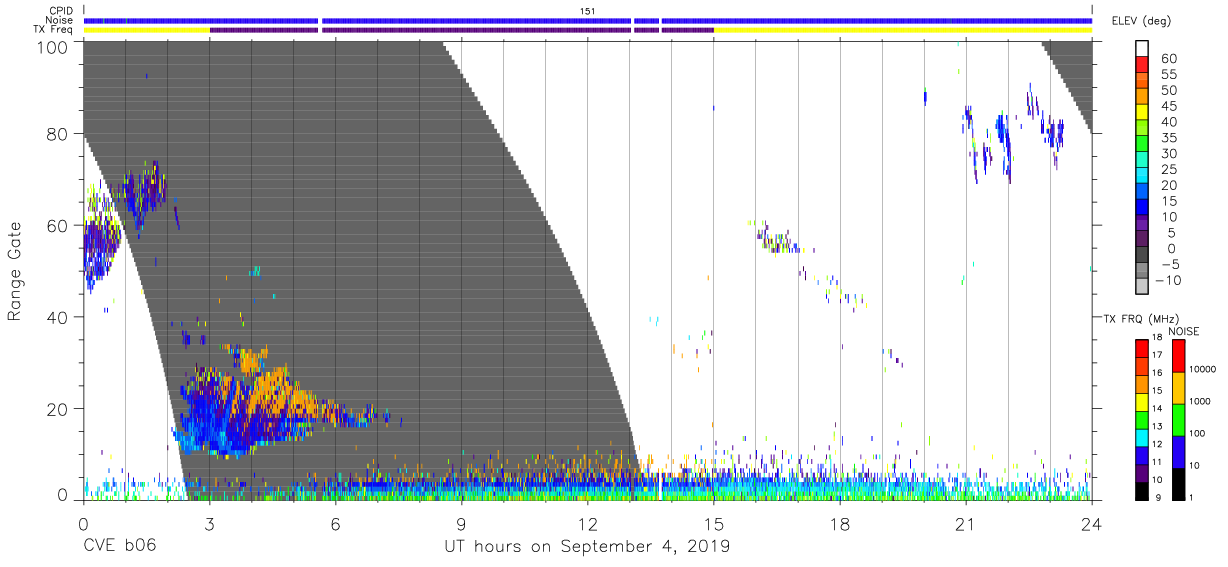1228x567 pixels.
Task: Click the 55 label on the ELEV colorbar
Action: click(x=1167, y=75)
